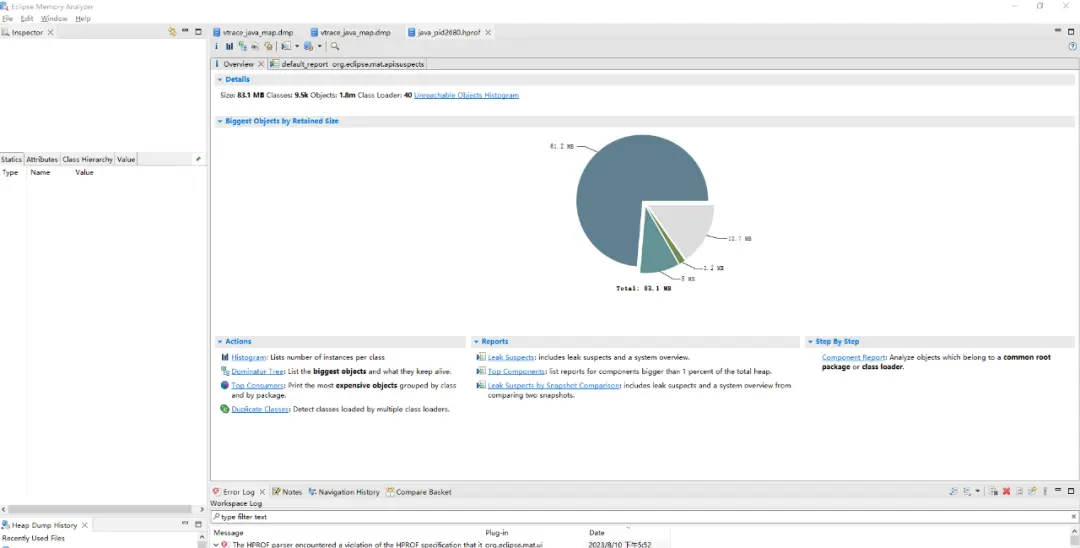Open the Leak Suspects report link
This screenshot has height=548, width=1080.
(510, 357)
